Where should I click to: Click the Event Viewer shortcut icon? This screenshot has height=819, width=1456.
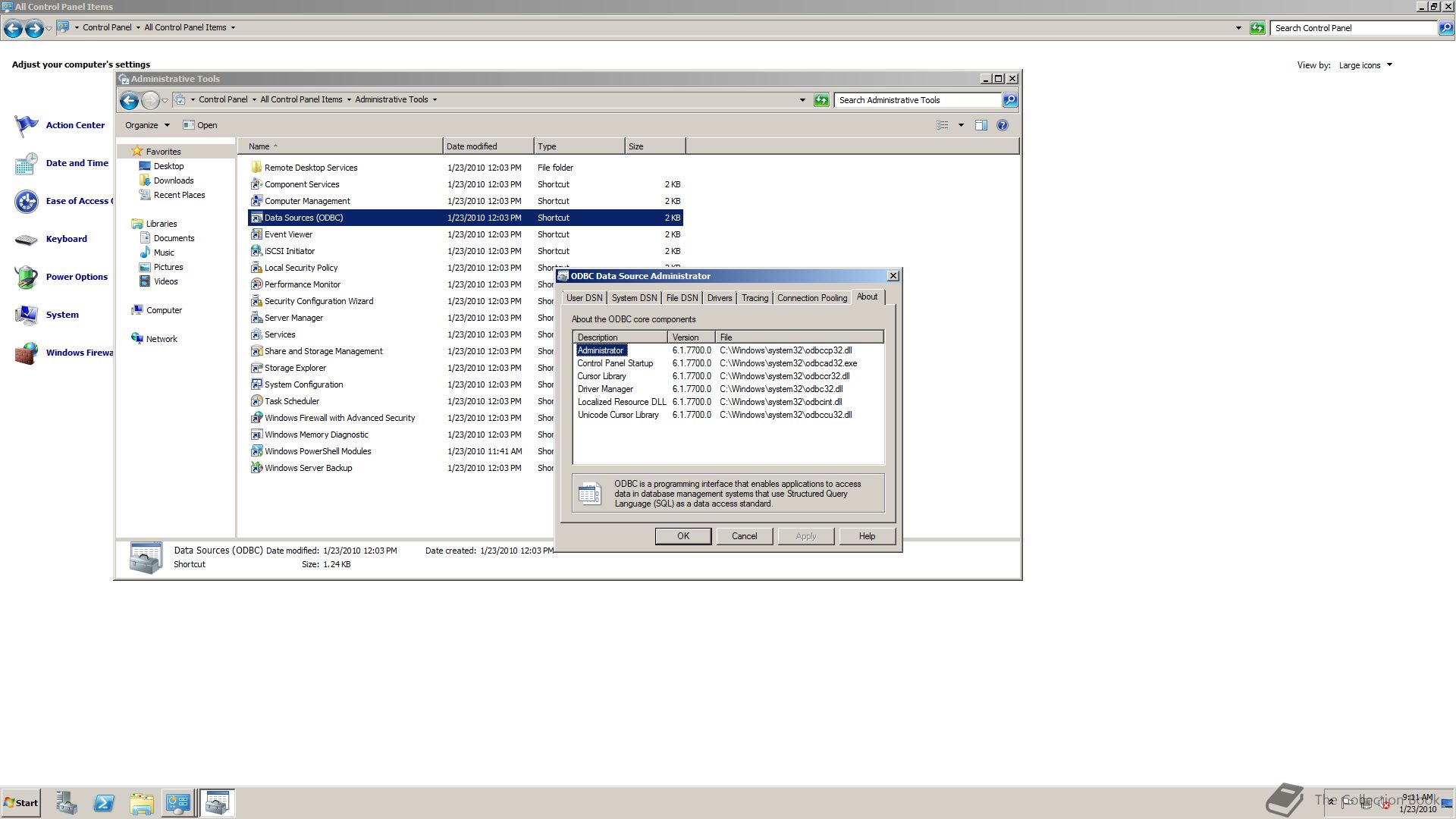(x=256, y=234)
